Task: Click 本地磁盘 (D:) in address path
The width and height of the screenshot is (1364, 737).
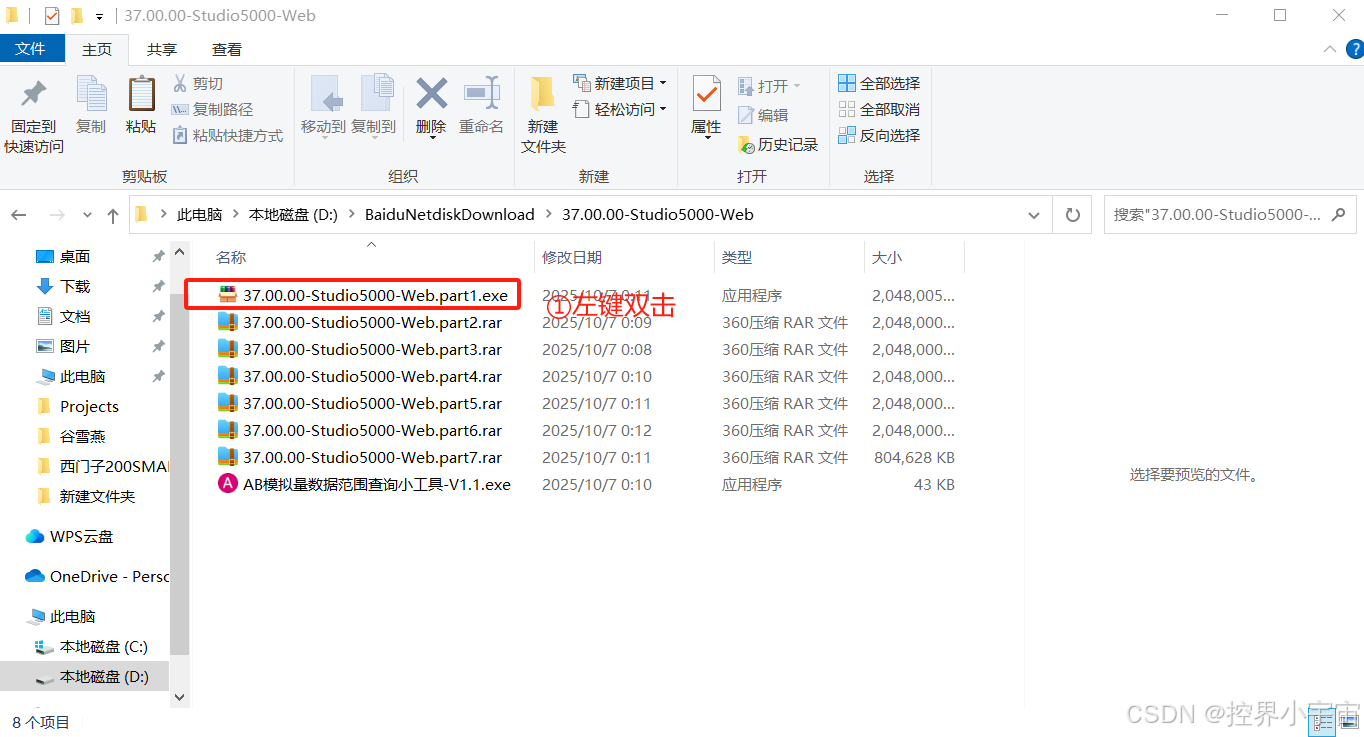Action: coord(294,215)
